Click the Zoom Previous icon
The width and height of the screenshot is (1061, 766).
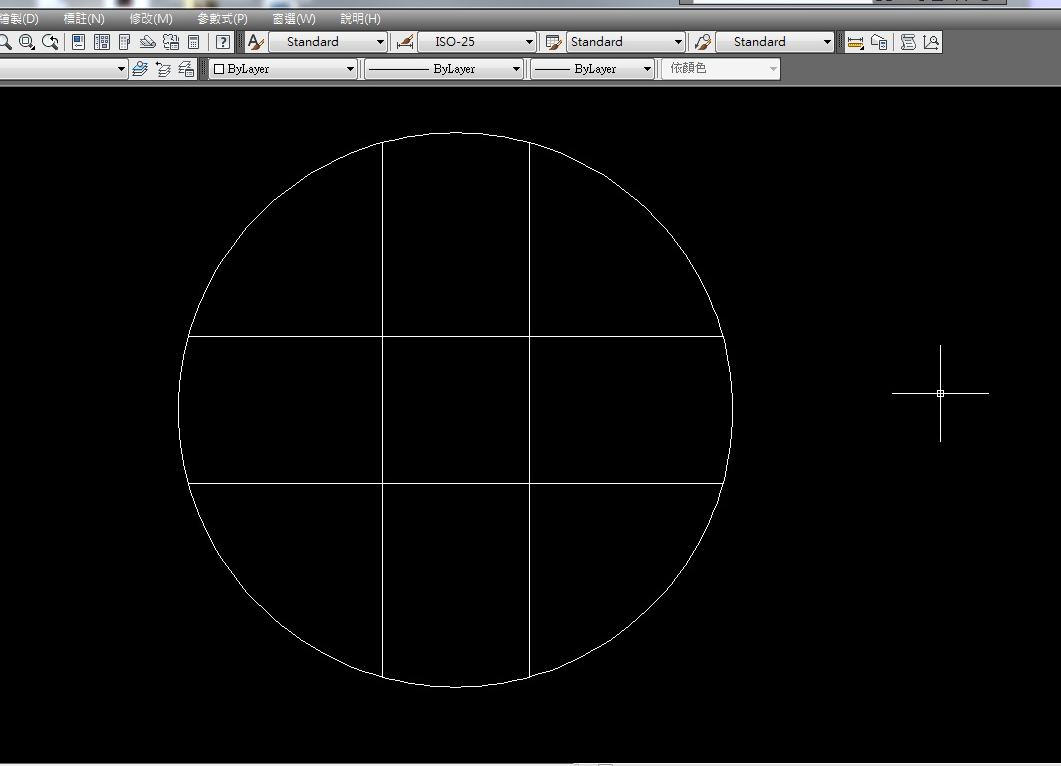50,42
